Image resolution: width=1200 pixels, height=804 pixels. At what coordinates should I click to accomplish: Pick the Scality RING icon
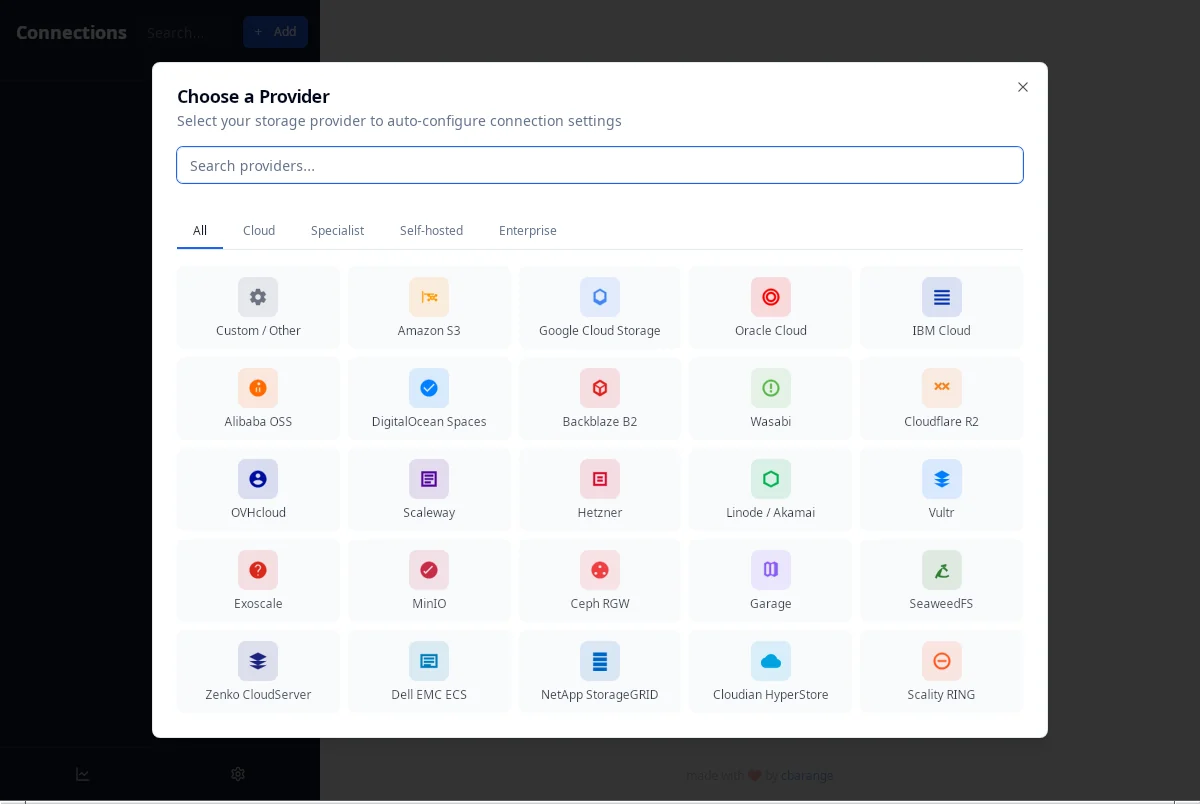tap(942, 661)
